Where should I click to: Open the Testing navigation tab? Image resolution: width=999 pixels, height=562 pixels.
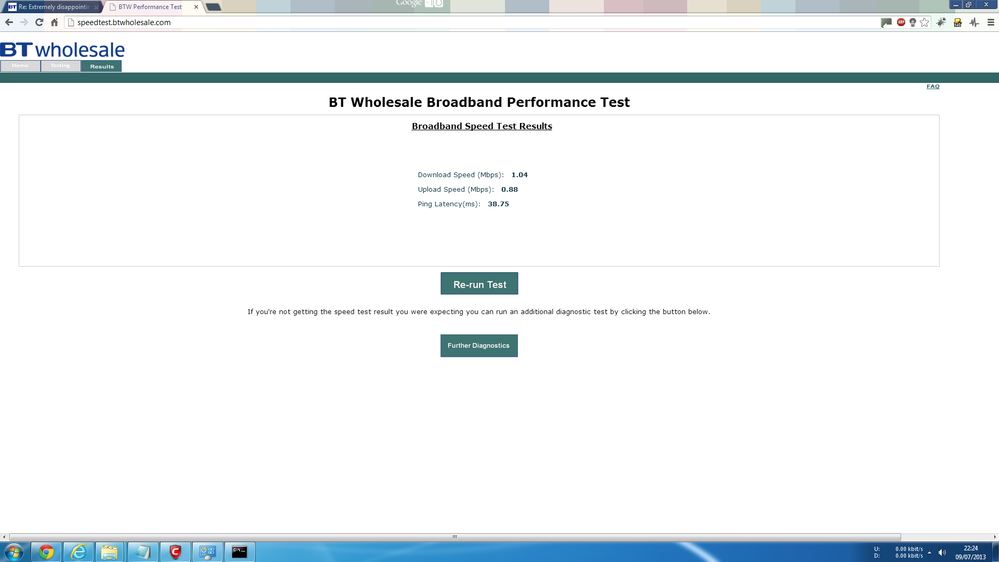point(61,66)
